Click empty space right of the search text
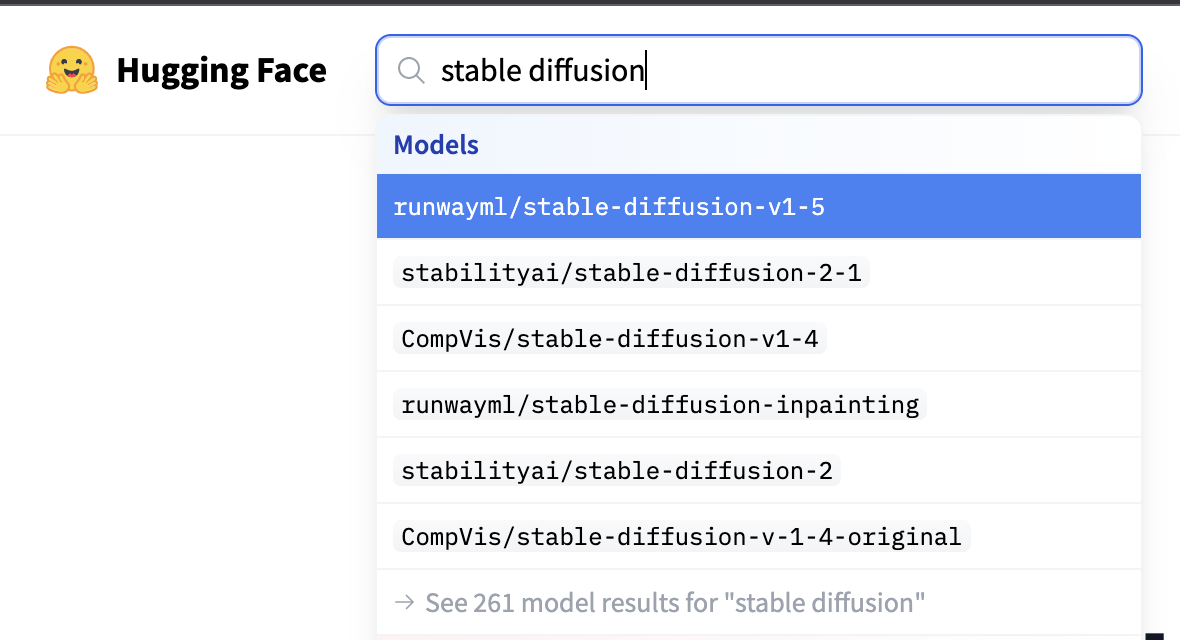 pos(890,70)
